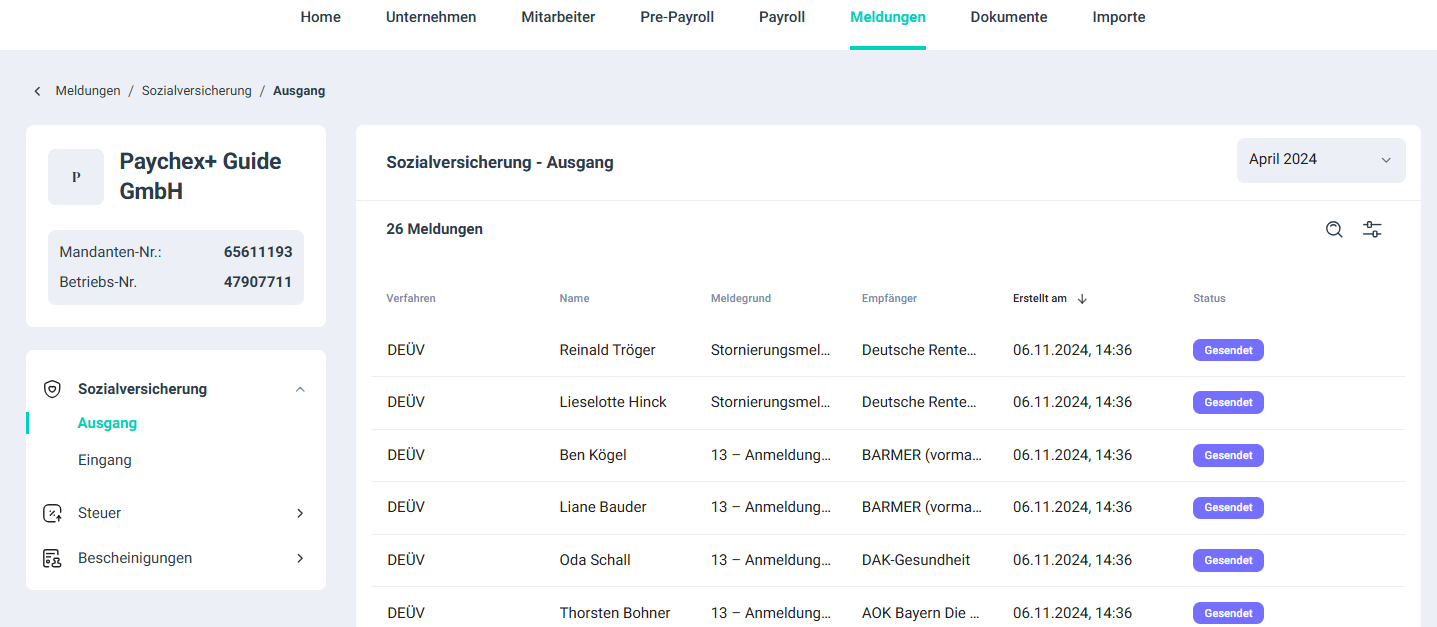
Task: Open Reinald Tröger's report row
Action: (607, 350)
